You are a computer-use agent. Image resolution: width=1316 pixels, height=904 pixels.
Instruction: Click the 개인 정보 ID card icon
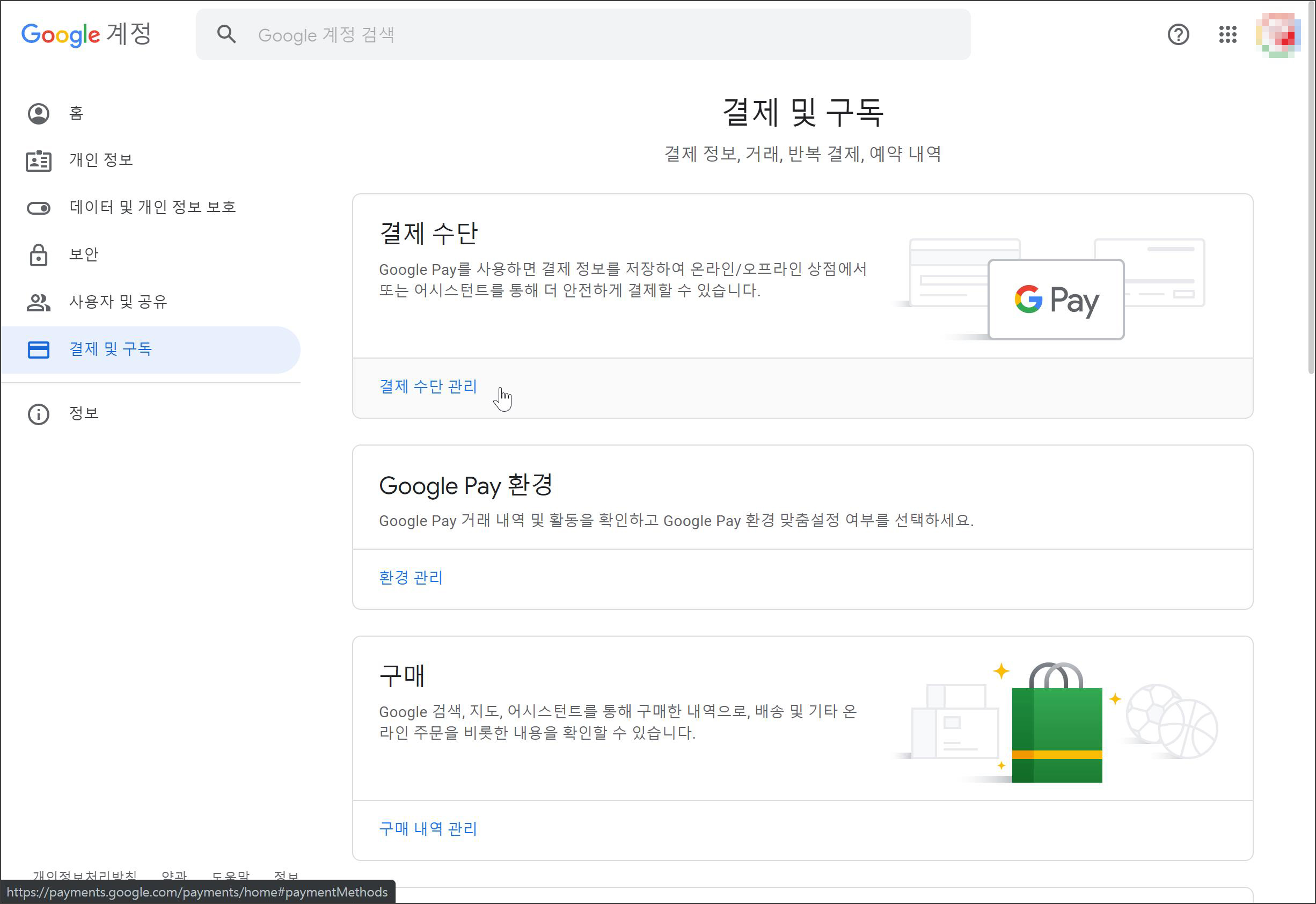[x=39, y=161]
